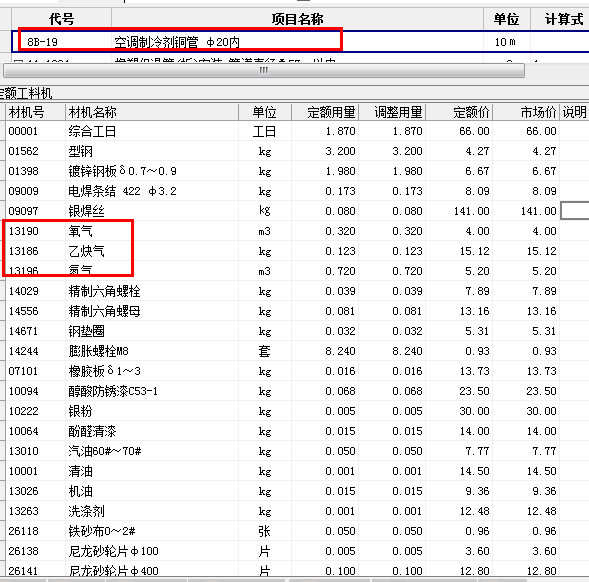
Task: Click adjusted quantity 3.200 of 型钢
Action: (x=407, y=151)
